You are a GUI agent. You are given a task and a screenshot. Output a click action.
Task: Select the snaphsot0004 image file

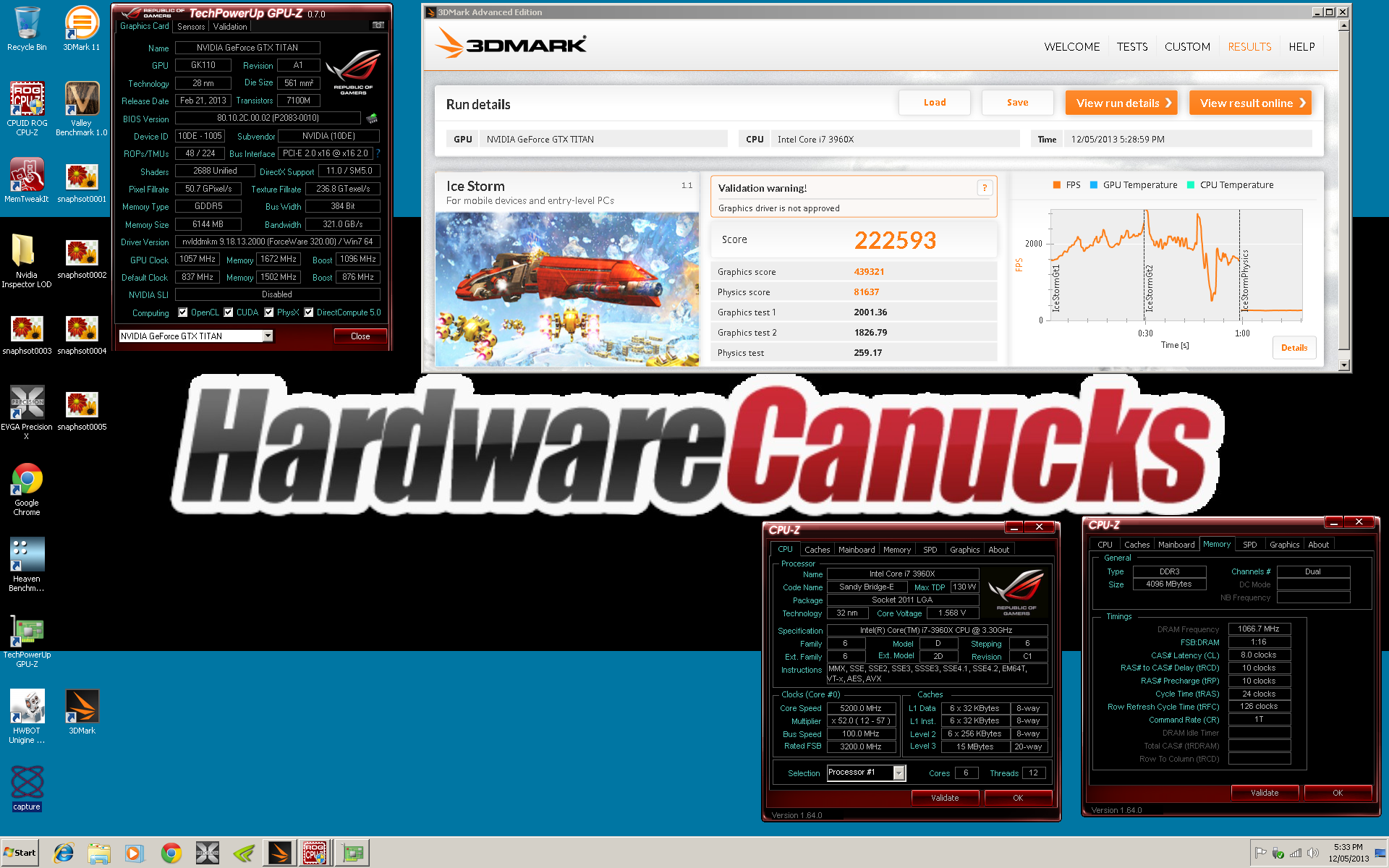[82, 335]
